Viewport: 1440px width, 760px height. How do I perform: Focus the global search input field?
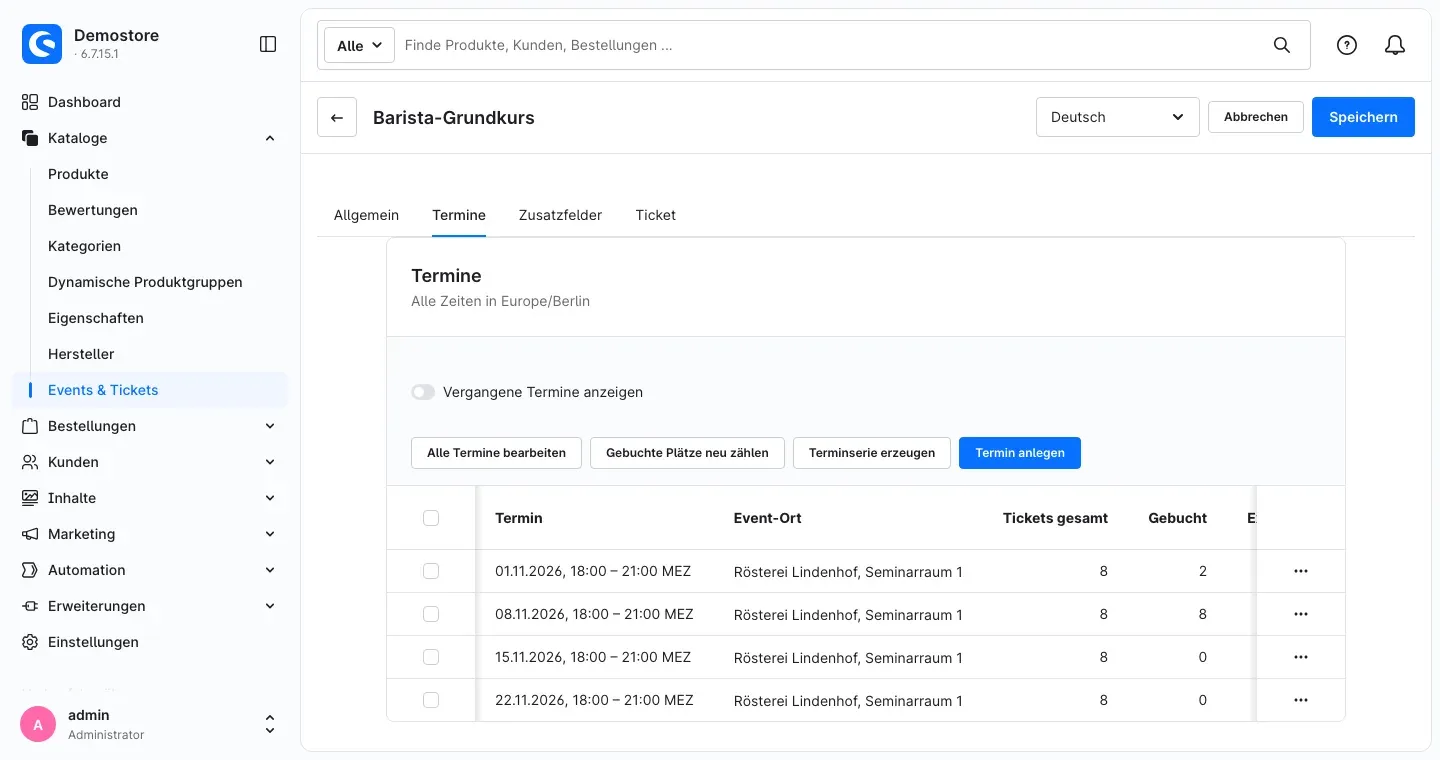tap(830, 45)
